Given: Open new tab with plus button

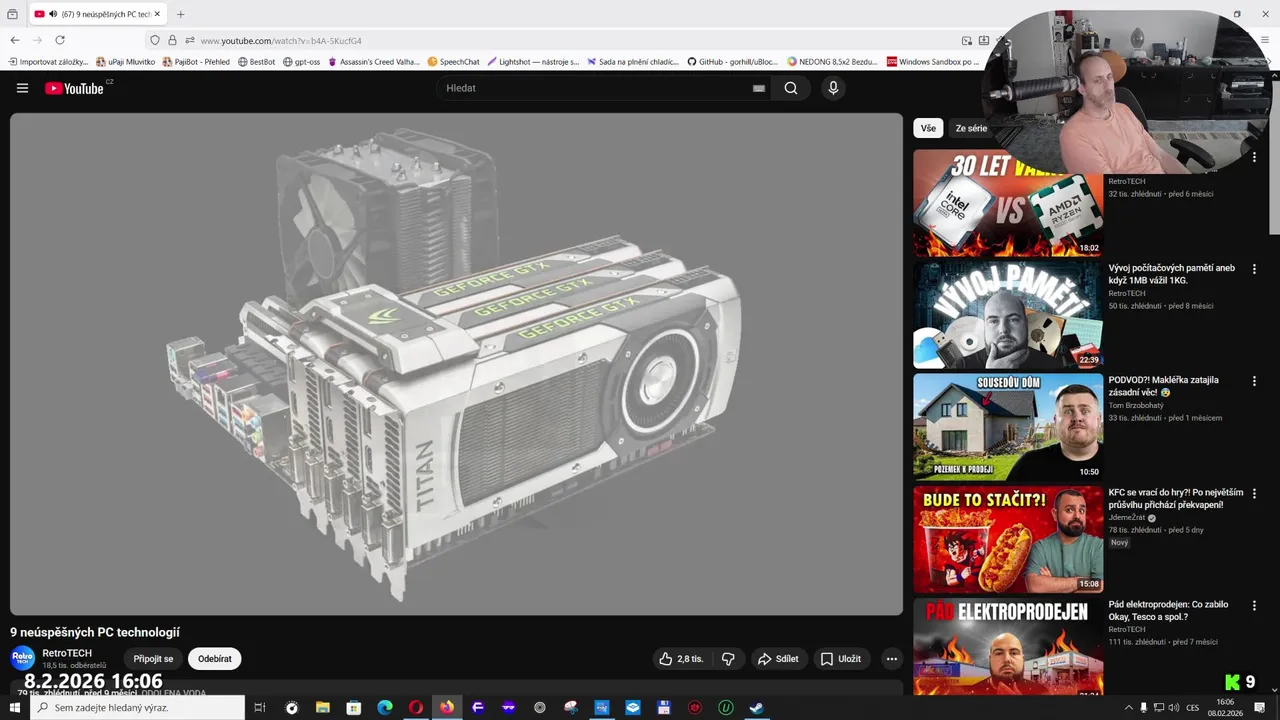Looking at the screenshot, I should [x=181, y=14].
